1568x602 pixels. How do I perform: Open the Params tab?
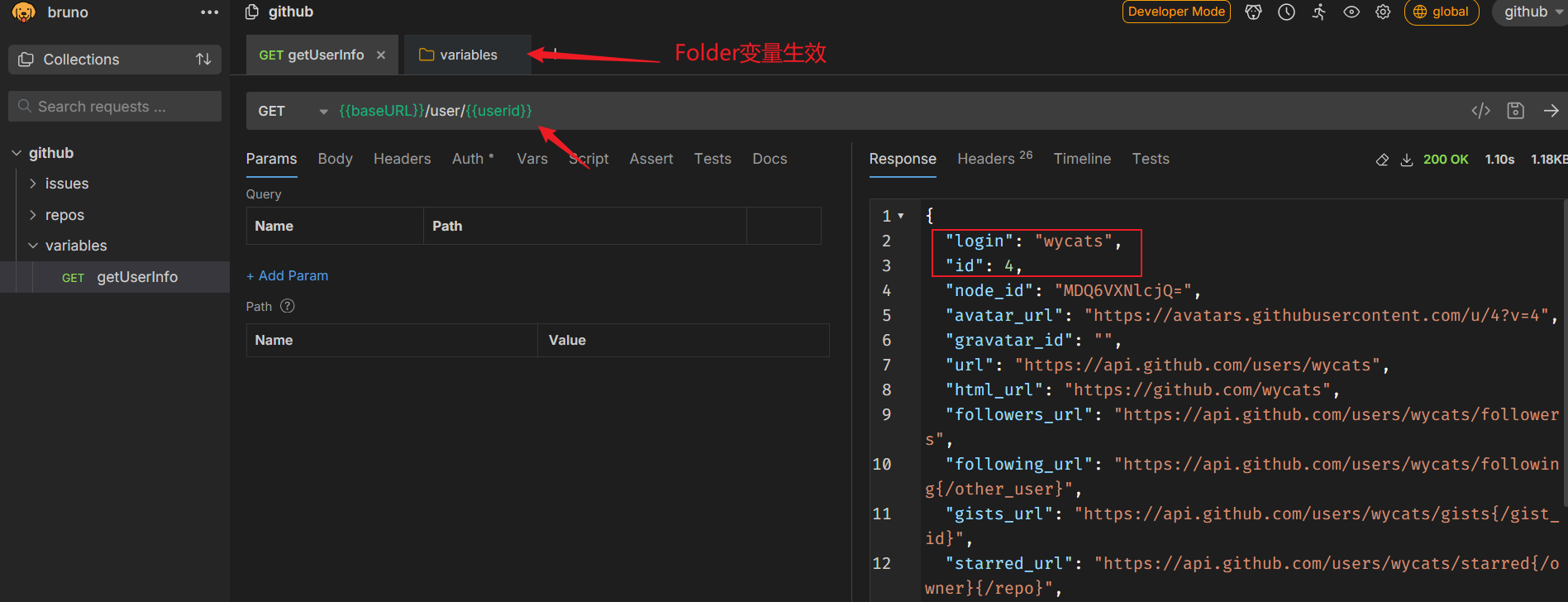pyautogui.click(x=271, y=159)
